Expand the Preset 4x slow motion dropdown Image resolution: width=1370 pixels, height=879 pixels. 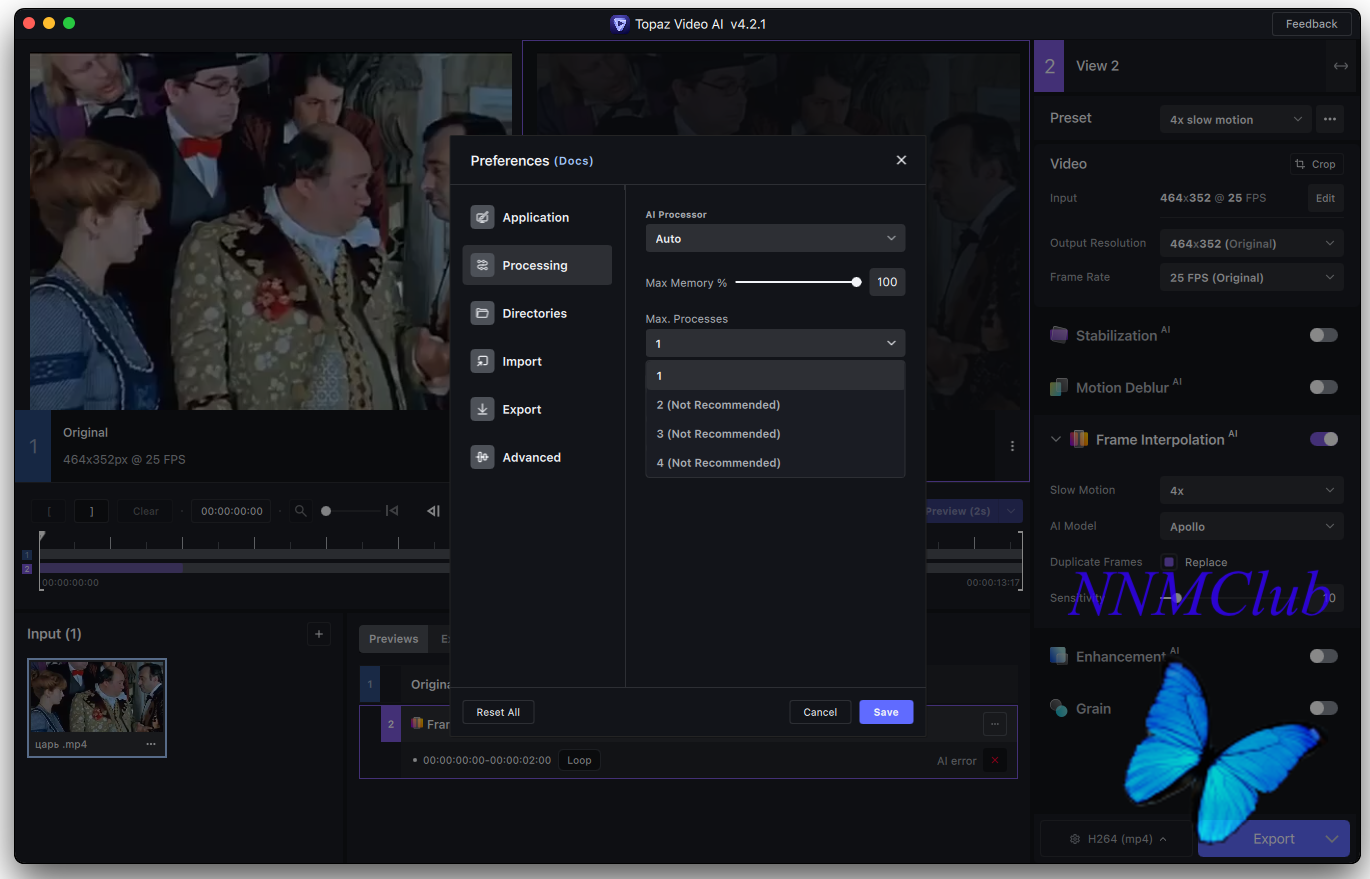pyautogui.click(x=1235, y=119)
